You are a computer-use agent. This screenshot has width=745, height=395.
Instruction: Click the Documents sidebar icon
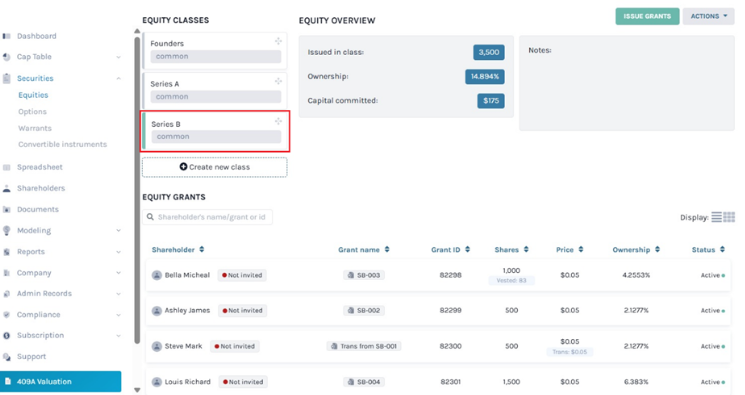tap(7, 210)
